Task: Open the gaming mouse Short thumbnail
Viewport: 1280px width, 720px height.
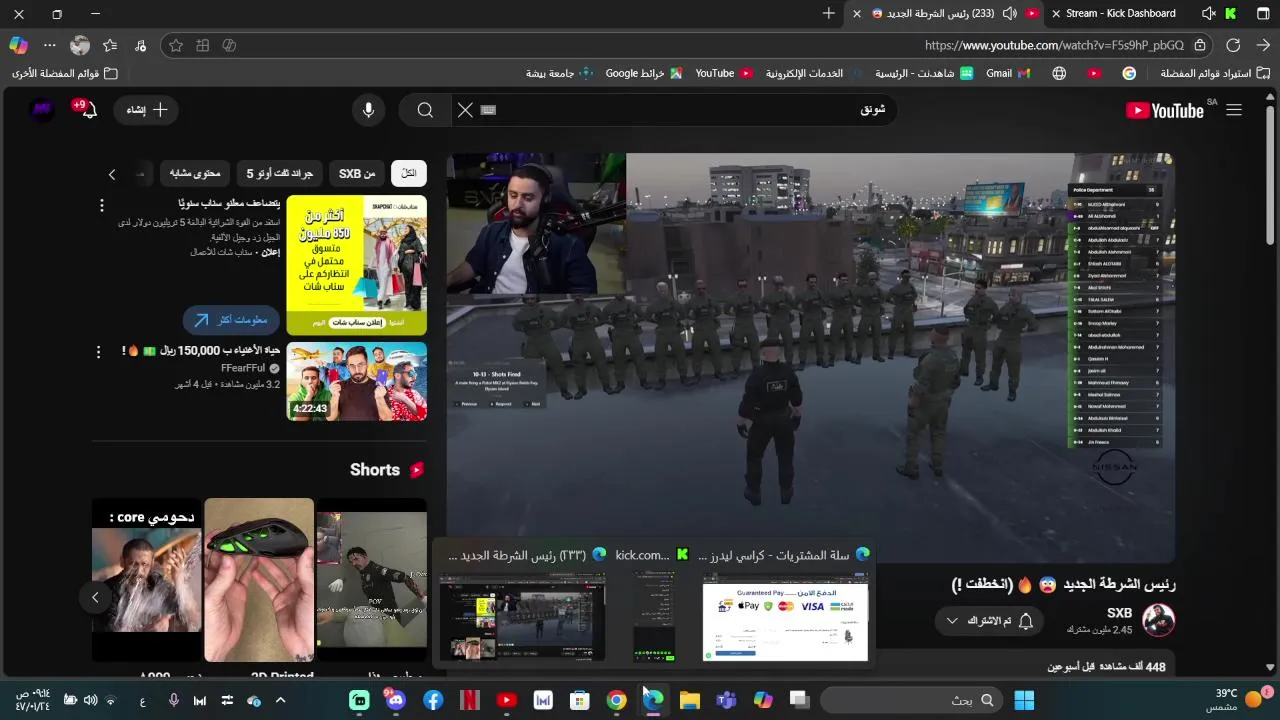Action: click(259, 580)
